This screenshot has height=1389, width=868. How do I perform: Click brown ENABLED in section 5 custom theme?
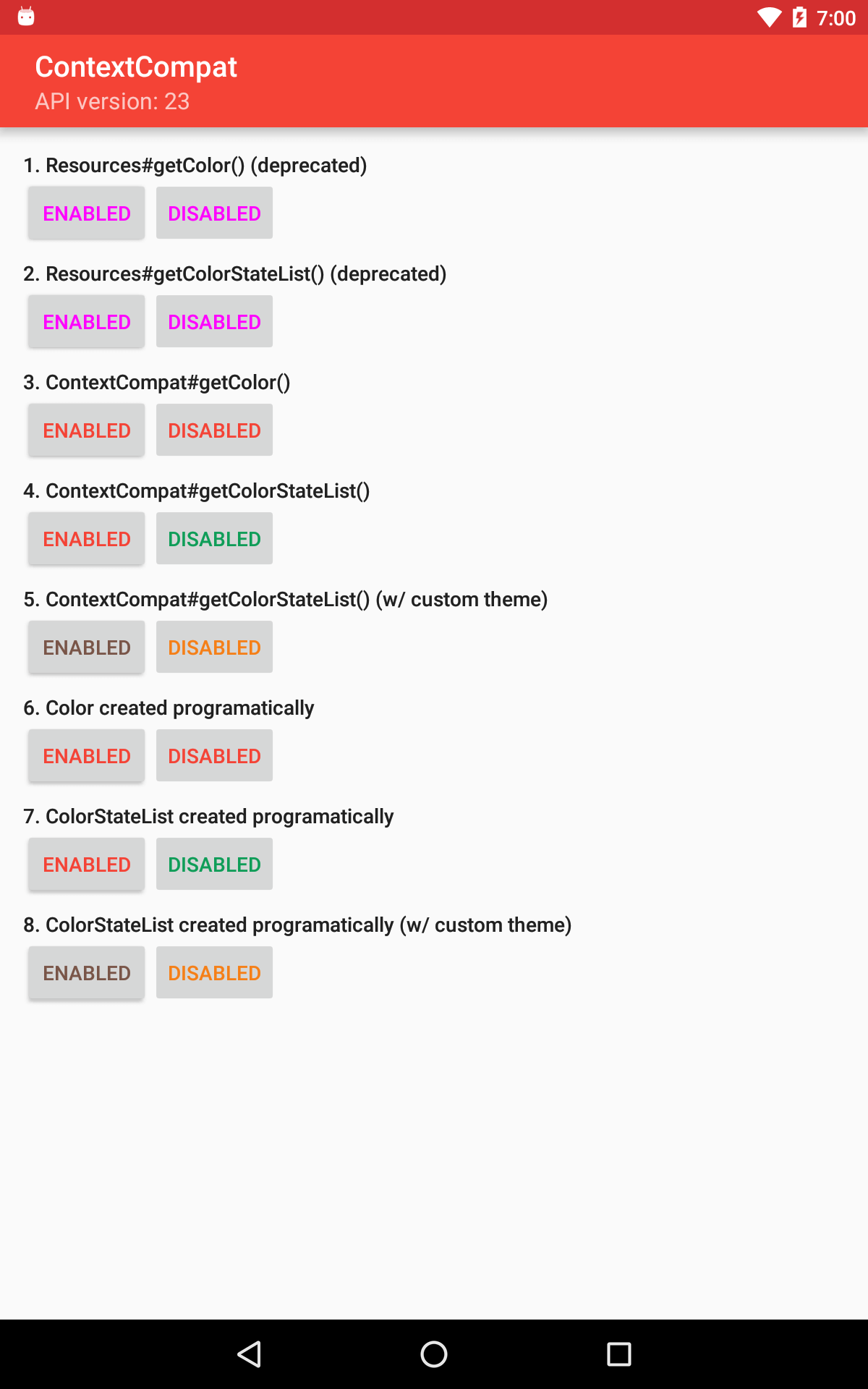[87, 647]
